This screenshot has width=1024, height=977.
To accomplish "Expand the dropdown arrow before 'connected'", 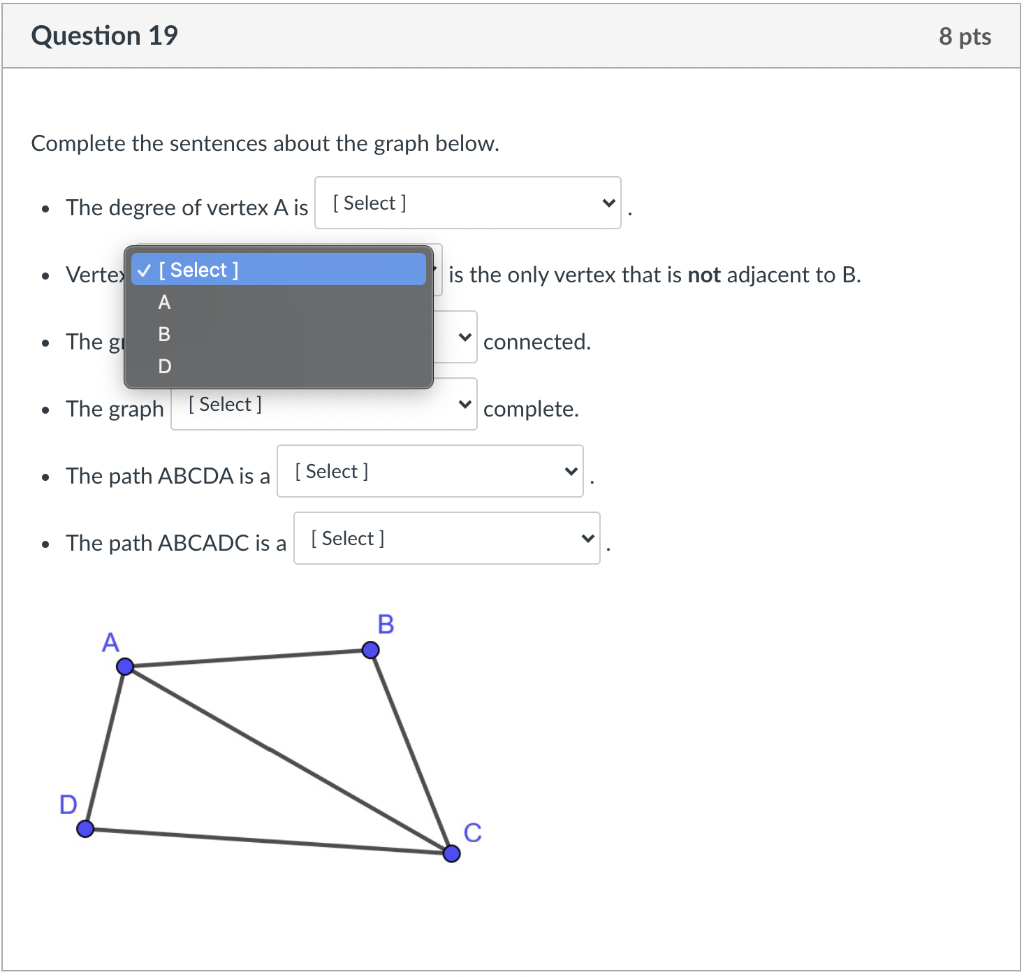I will (x=464, y=338).
